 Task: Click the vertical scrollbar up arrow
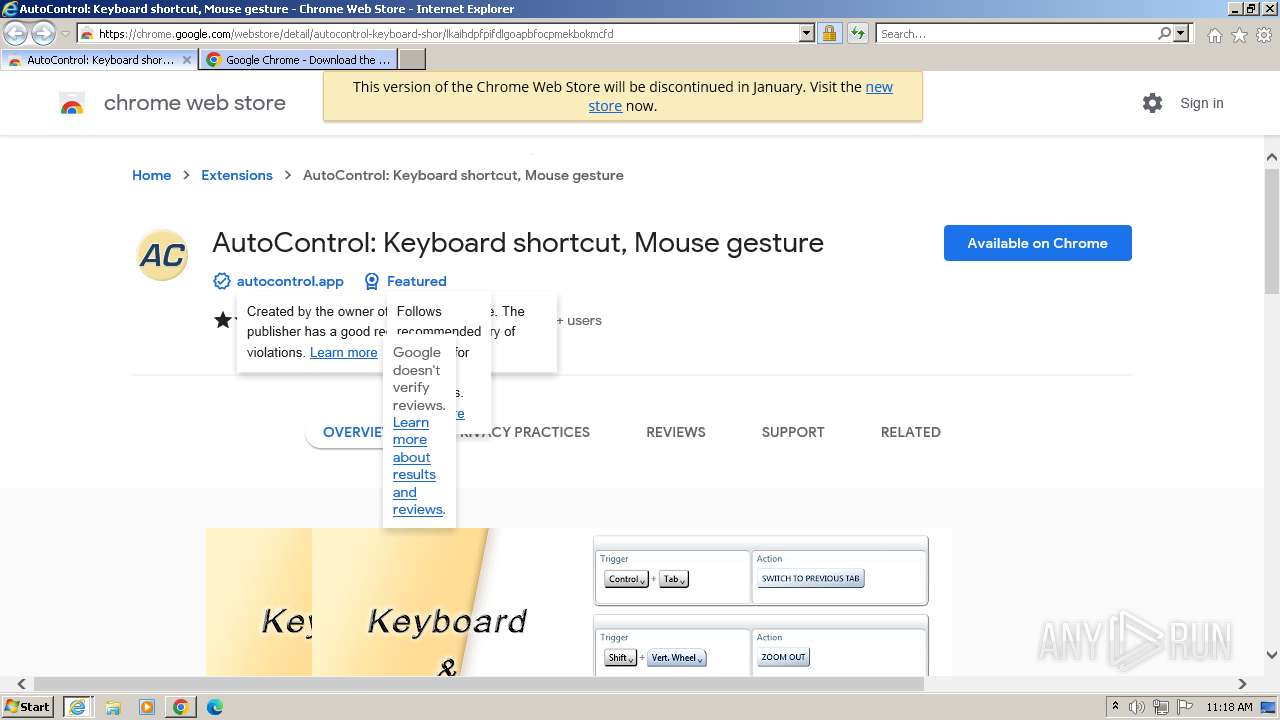(x=1272, y=157)
